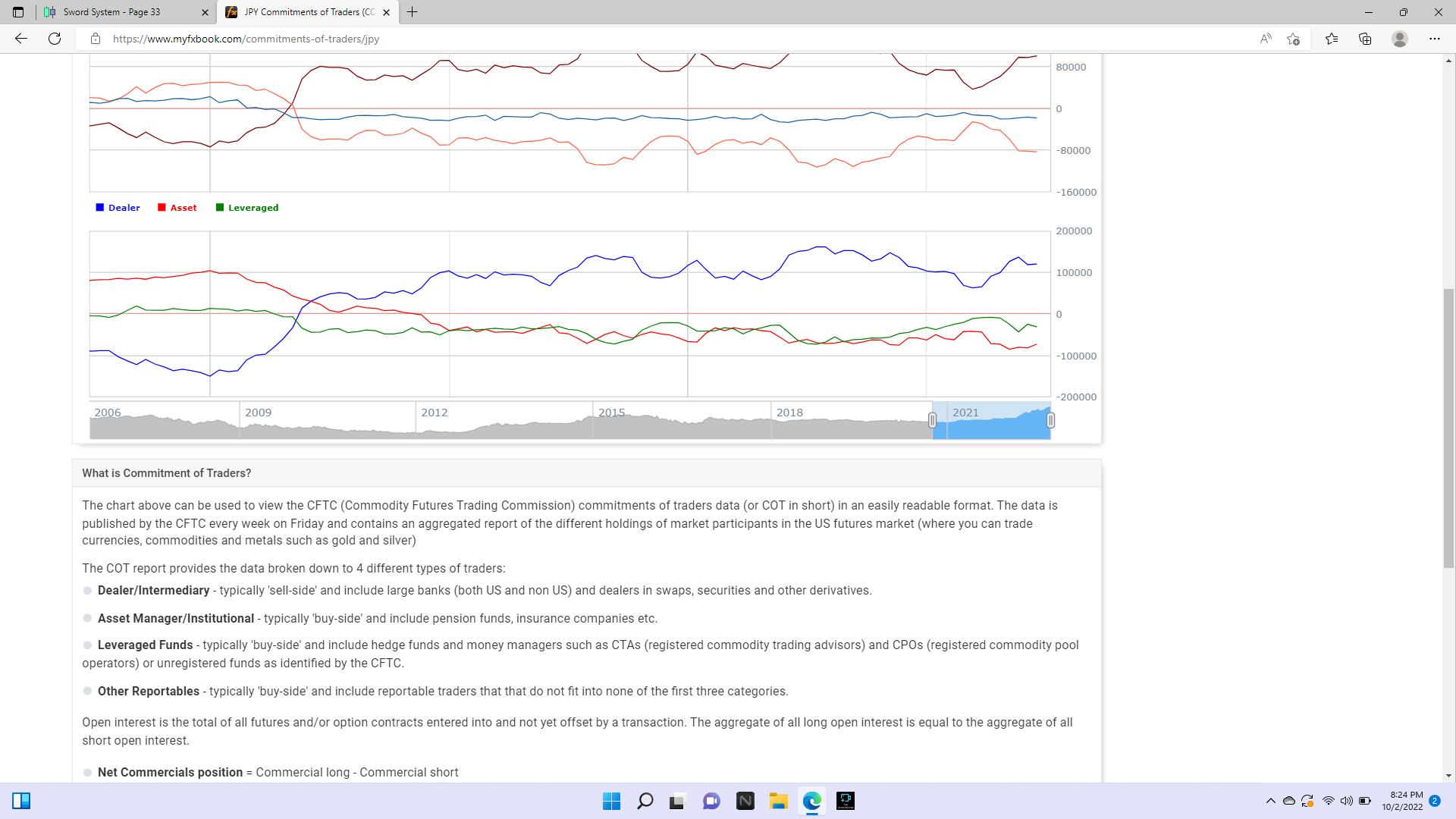Viewport: 1456px width, 819px height.
Task: Refresh the current page
Action: (x=55, y=39)
